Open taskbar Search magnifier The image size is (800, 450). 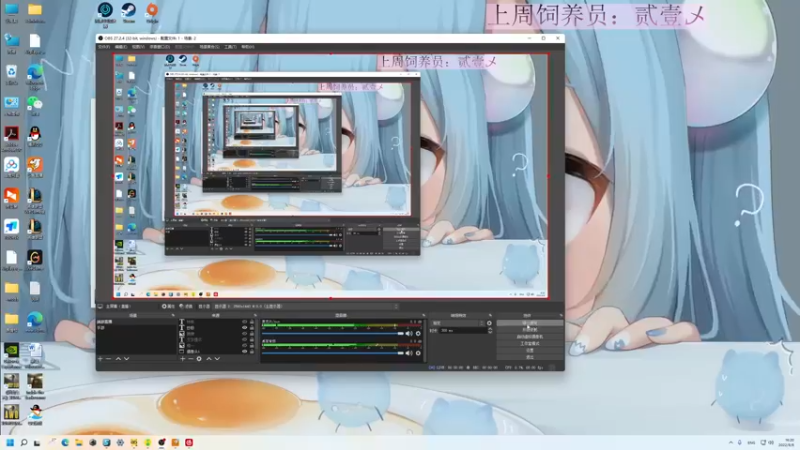point(23,442)
